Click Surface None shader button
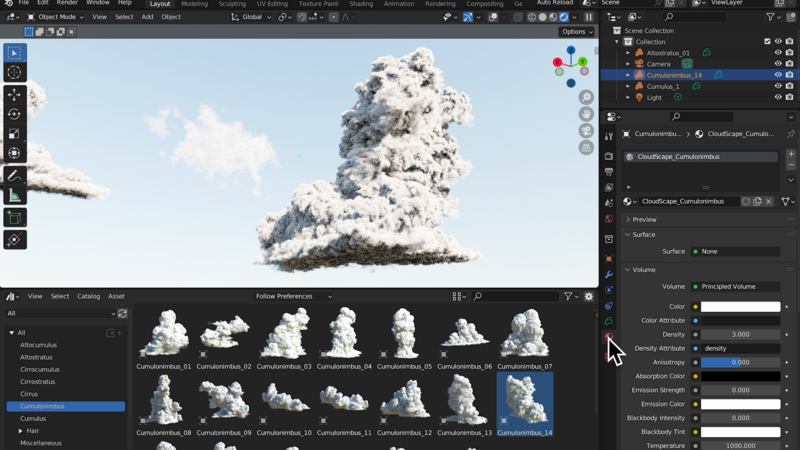Viewport: 800px width, 450px height. point(735,252)
